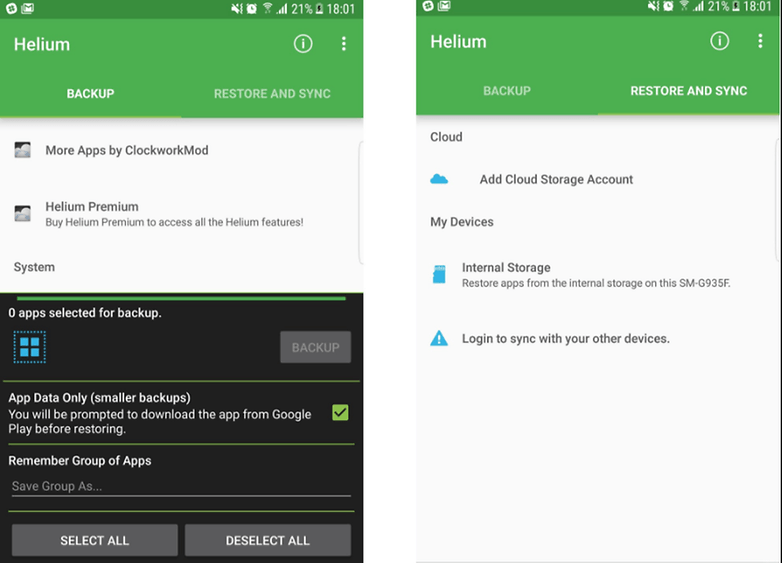This screenshot has height=563, width=782.
Task: Tap the info icon in left Helium screen
Action: (x=303, y=44)
